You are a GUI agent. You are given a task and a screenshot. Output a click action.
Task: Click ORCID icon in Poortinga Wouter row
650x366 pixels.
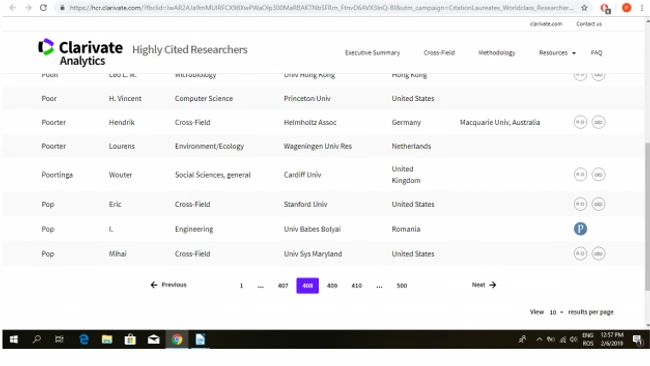[598, 175]
